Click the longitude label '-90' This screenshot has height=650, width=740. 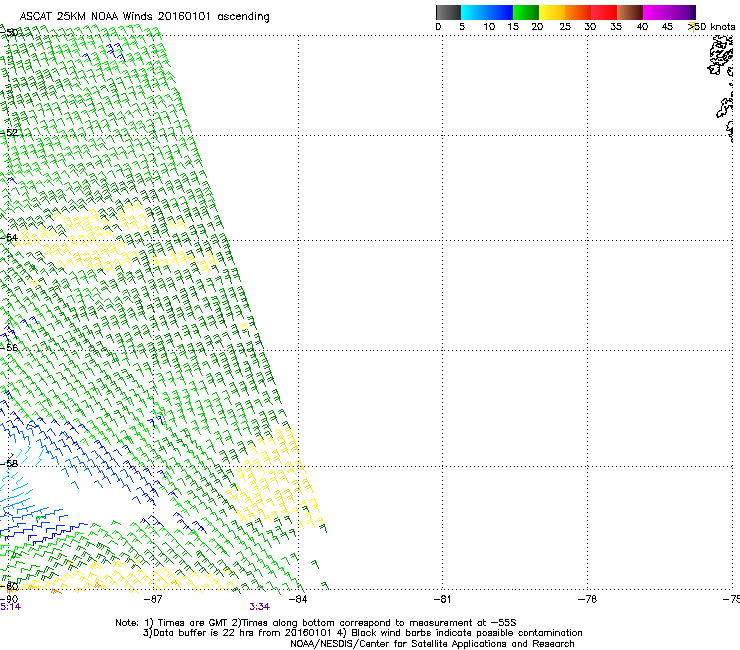[9, 599]
